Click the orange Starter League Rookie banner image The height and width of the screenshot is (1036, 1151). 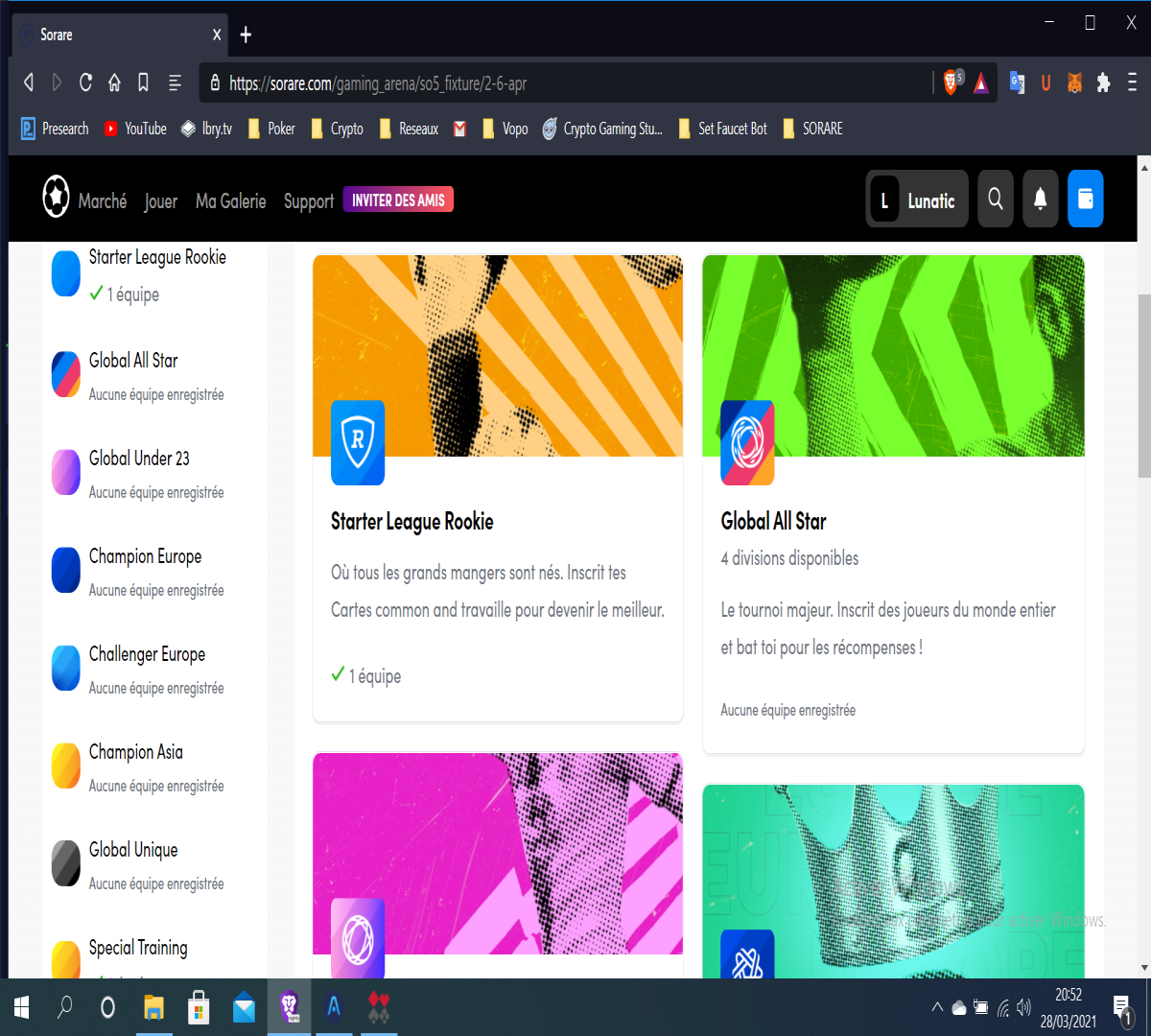(498, 356)
